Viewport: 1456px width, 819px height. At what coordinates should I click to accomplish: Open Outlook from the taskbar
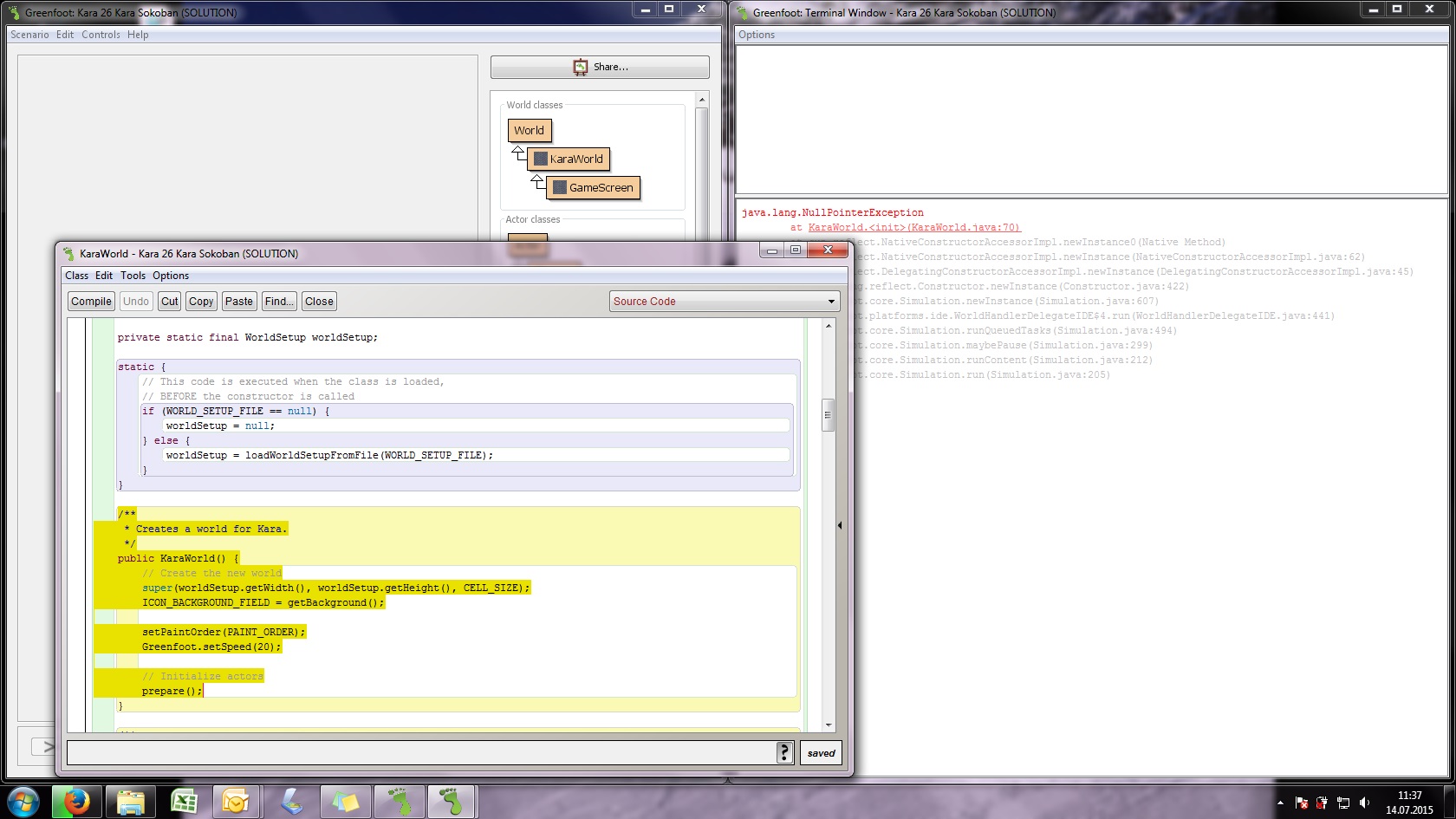tap(236, 803)
